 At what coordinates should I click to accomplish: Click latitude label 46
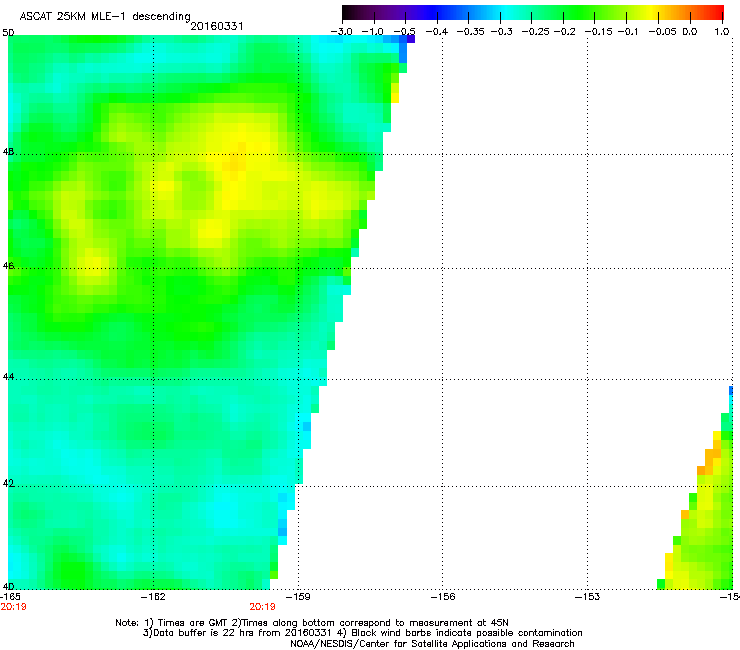(x=8, y=266)
